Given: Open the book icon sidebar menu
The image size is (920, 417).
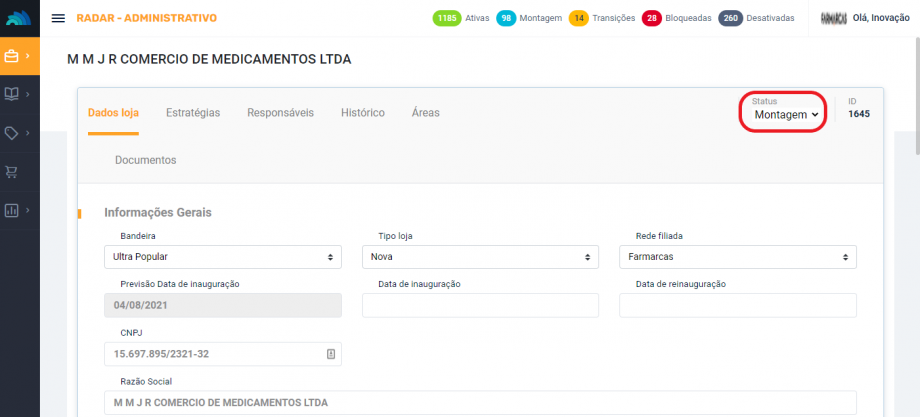Looking at the screenshot, I should click(x=14, y=94).
